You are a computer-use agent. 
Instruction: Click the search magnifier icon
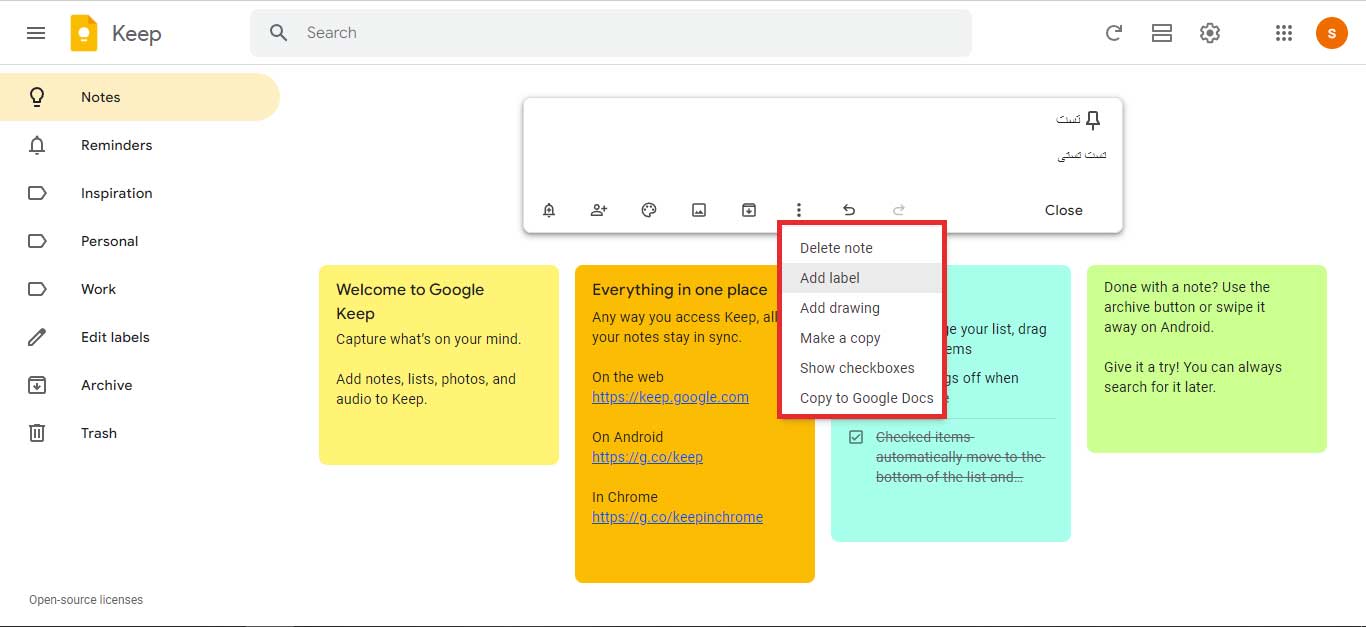pyautogui.click(x=279, y=33)
